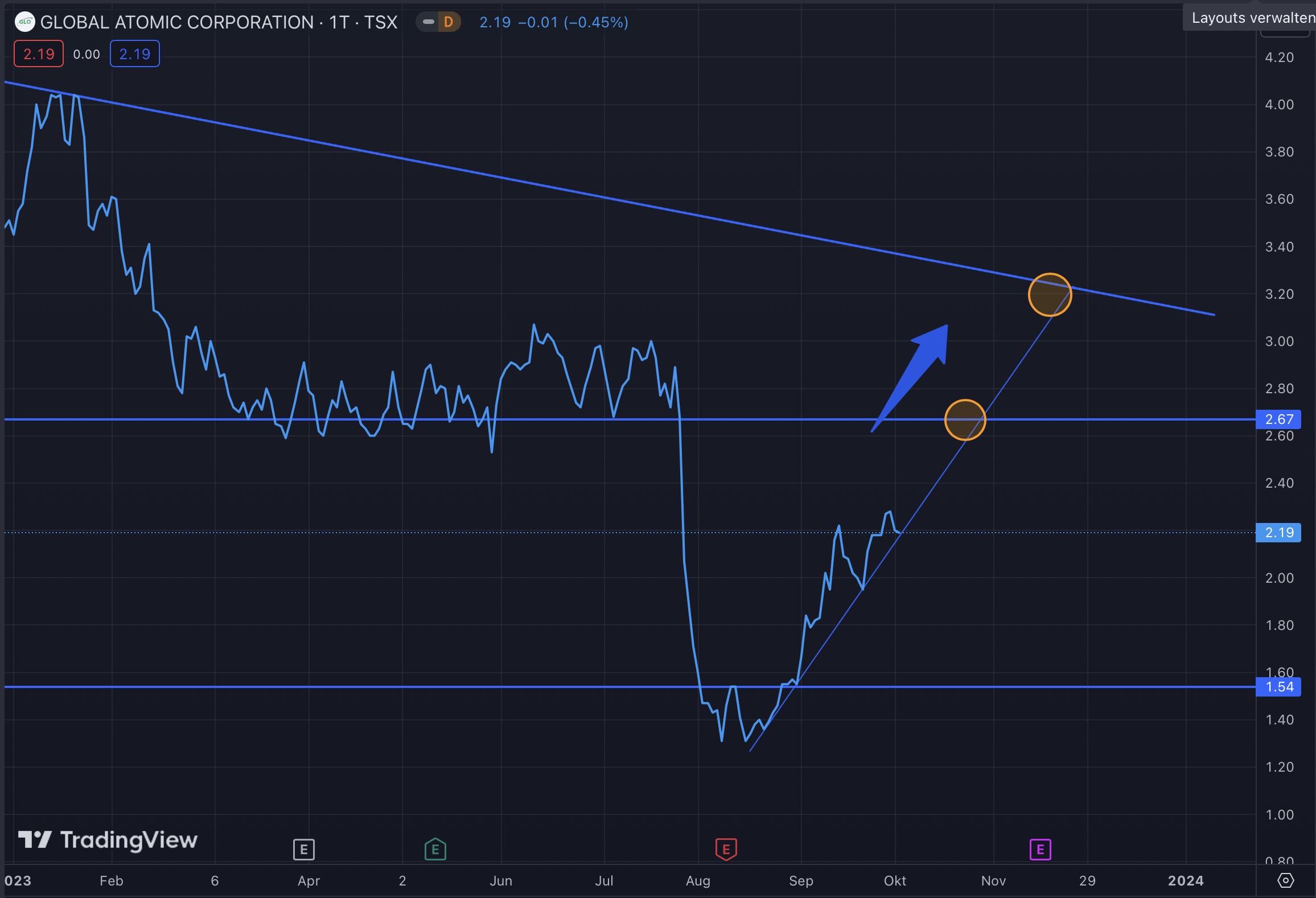
Task: Click the TradingView logo watermark
Action: 108,840
